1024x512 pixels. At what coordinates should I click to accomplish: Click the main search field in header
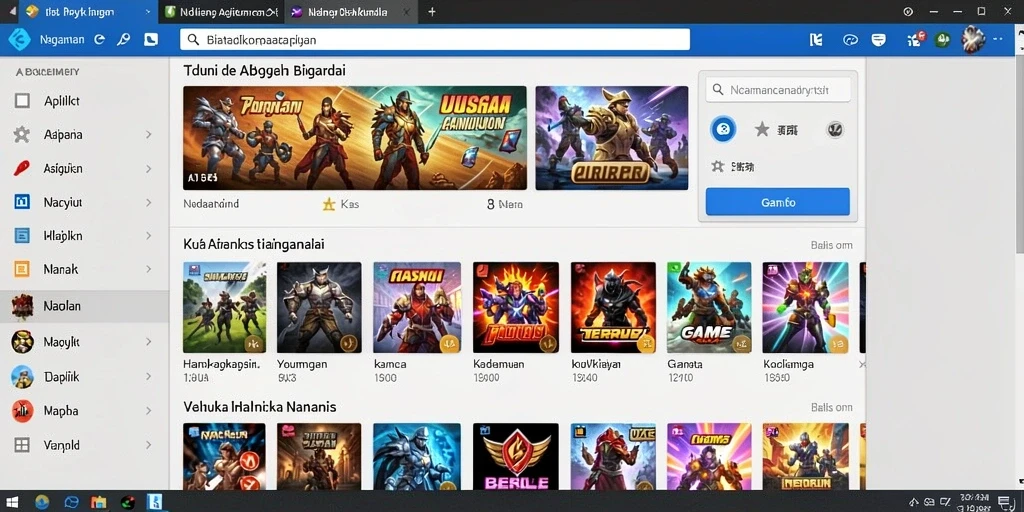click(x=435, y=40)
